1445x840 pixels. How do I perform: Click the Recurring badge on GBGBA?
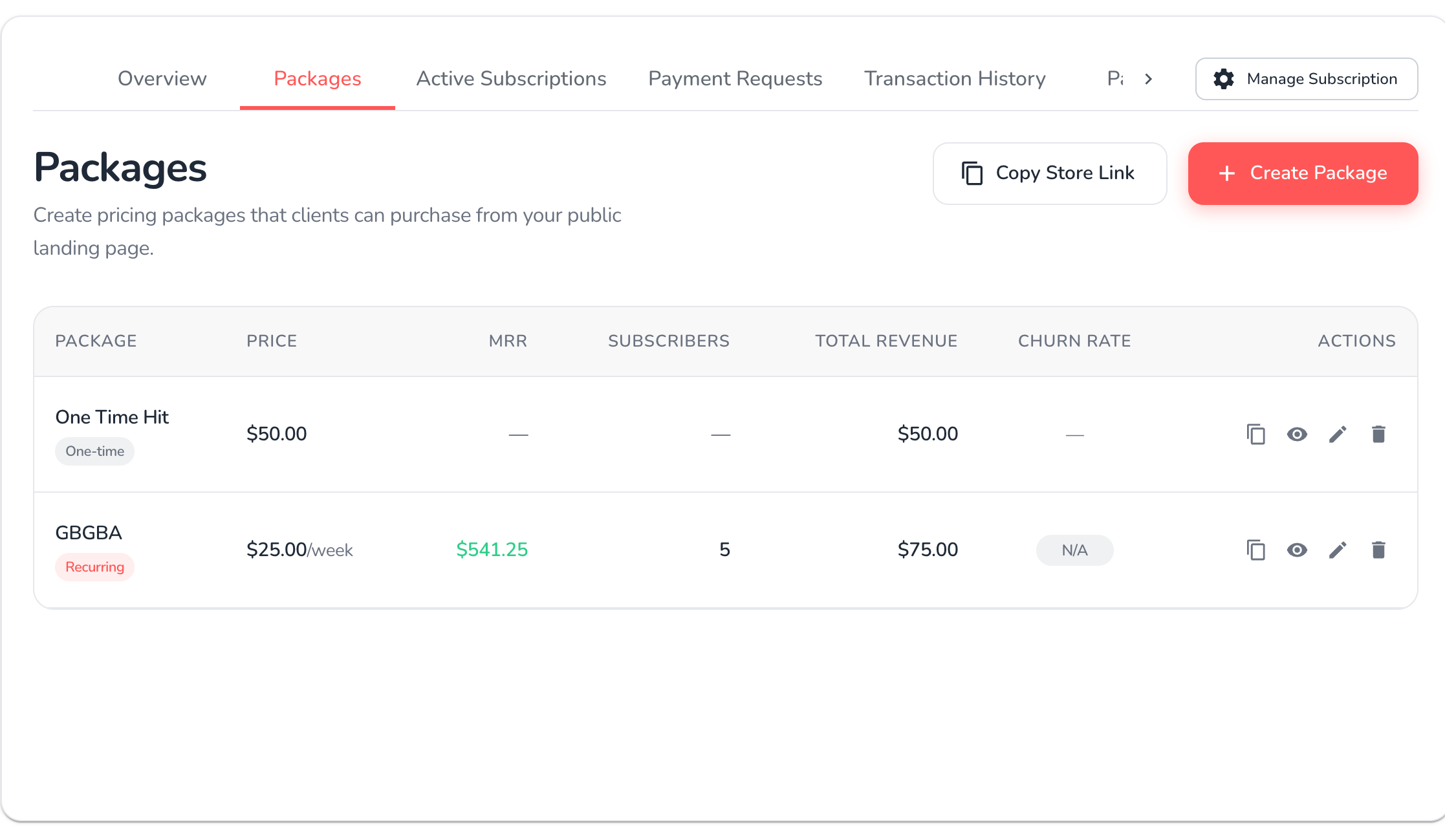94,567
